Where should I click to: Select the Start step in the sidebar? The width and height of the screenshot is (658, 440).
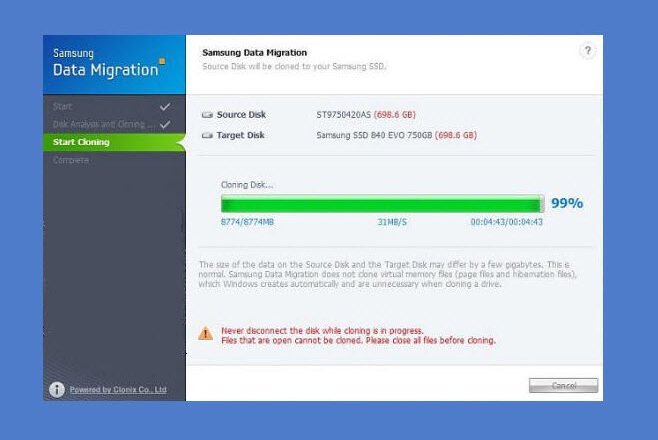coord(114,107)
